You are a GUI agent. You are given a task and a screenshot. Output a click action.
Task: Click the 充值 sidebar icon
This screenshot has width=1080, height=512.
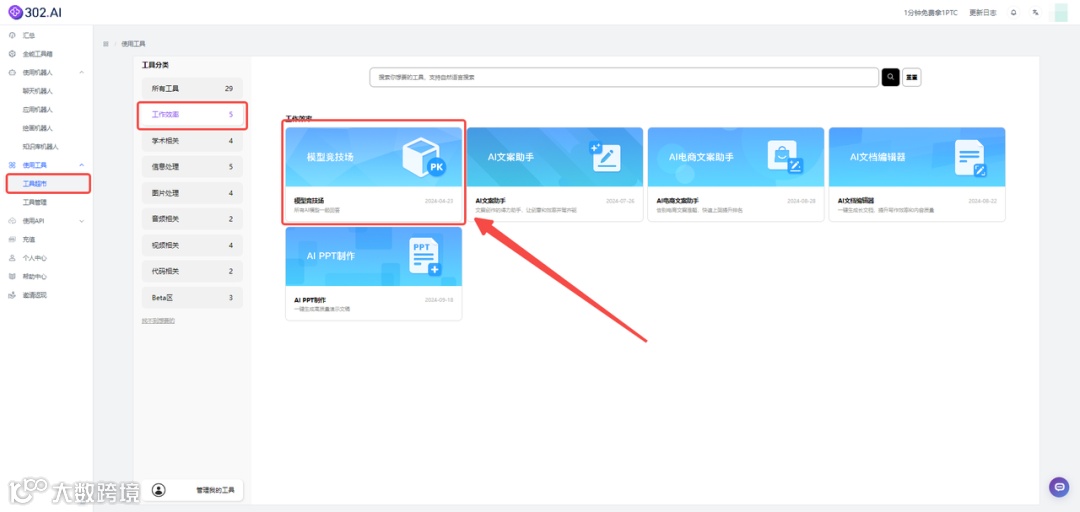[x=12, y=239]
